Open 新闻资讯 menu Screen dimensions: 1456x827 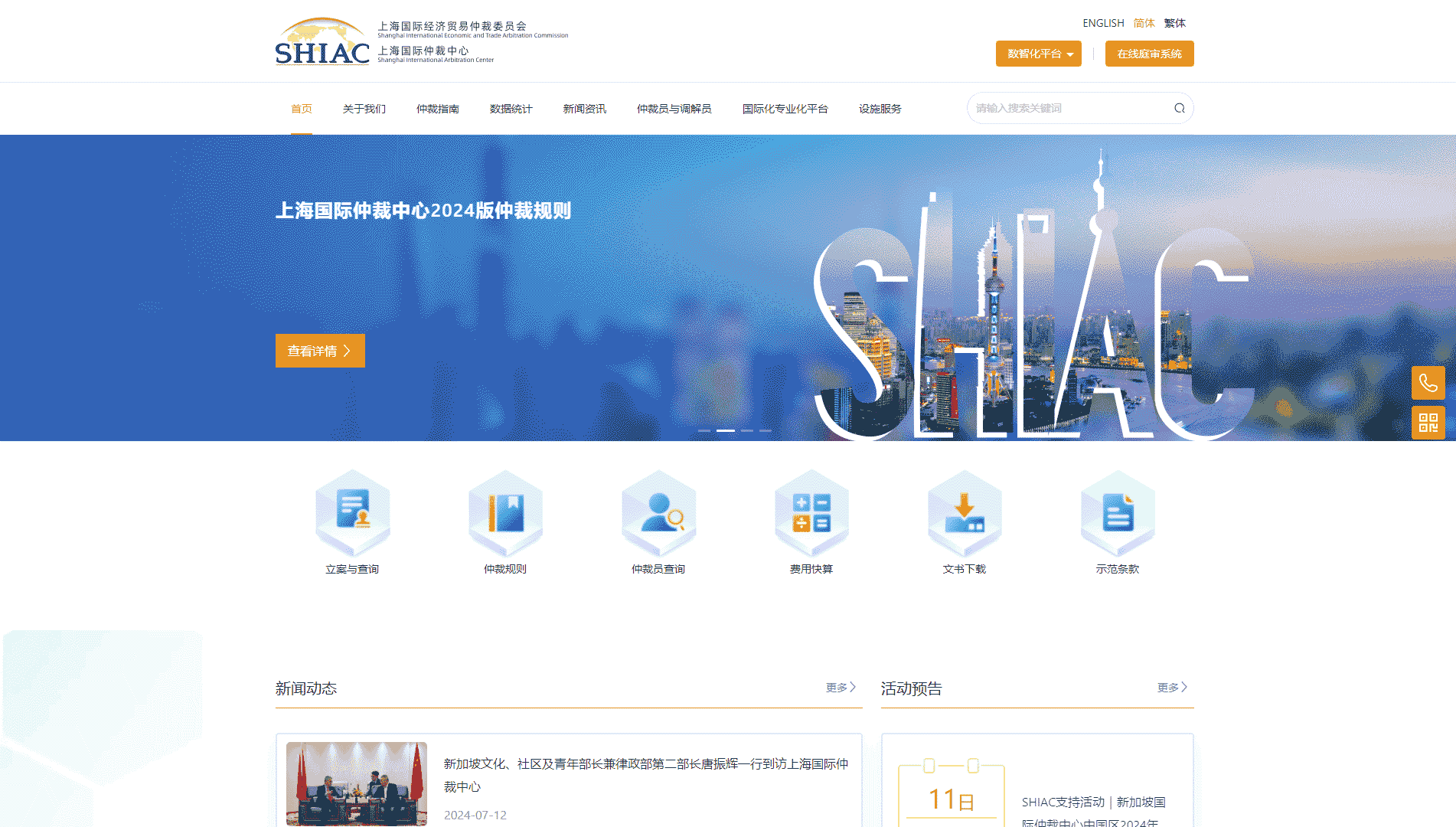pos(585,109)
